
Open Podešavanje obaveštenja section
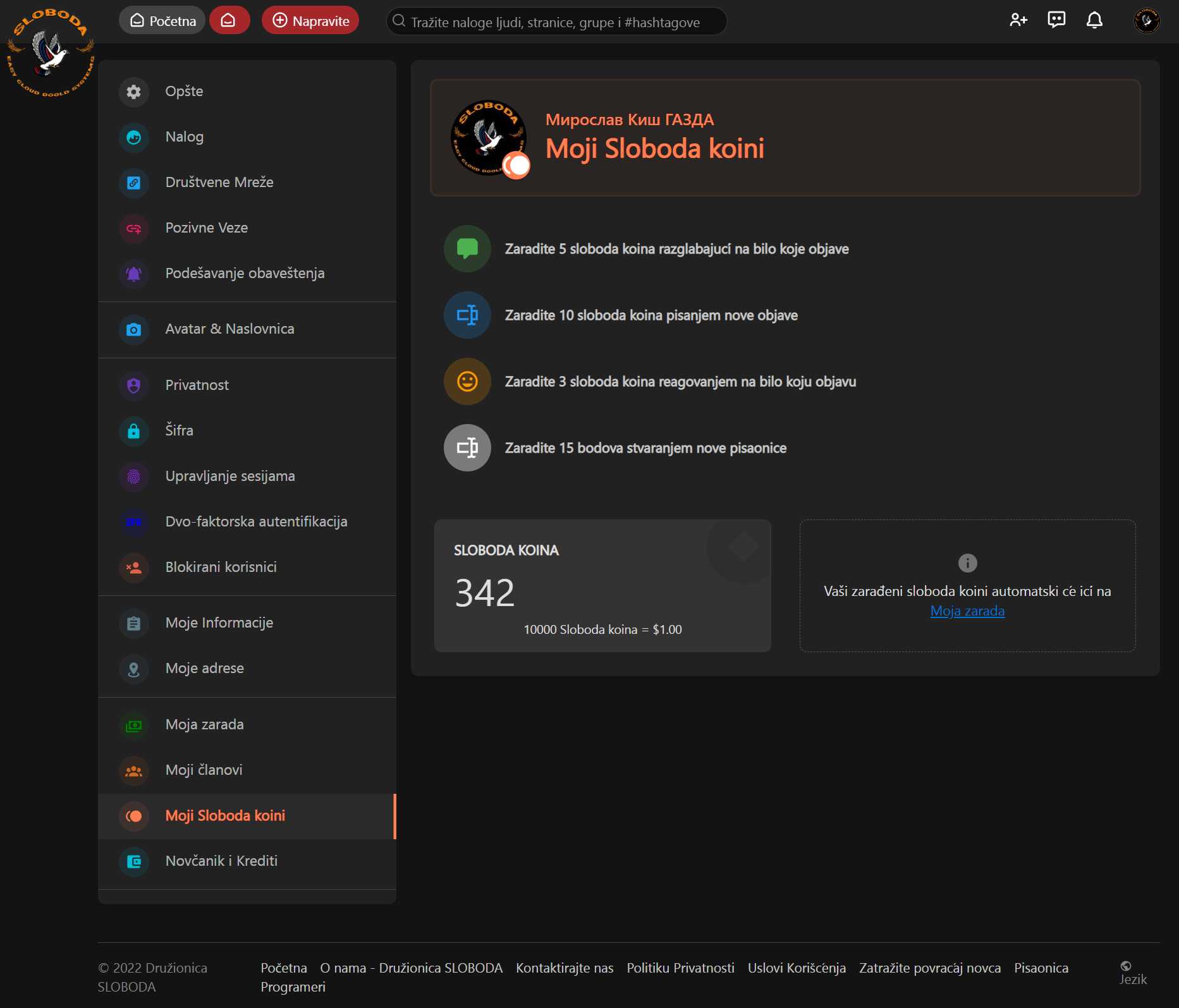pyautogui.click(x=247, y=274)
